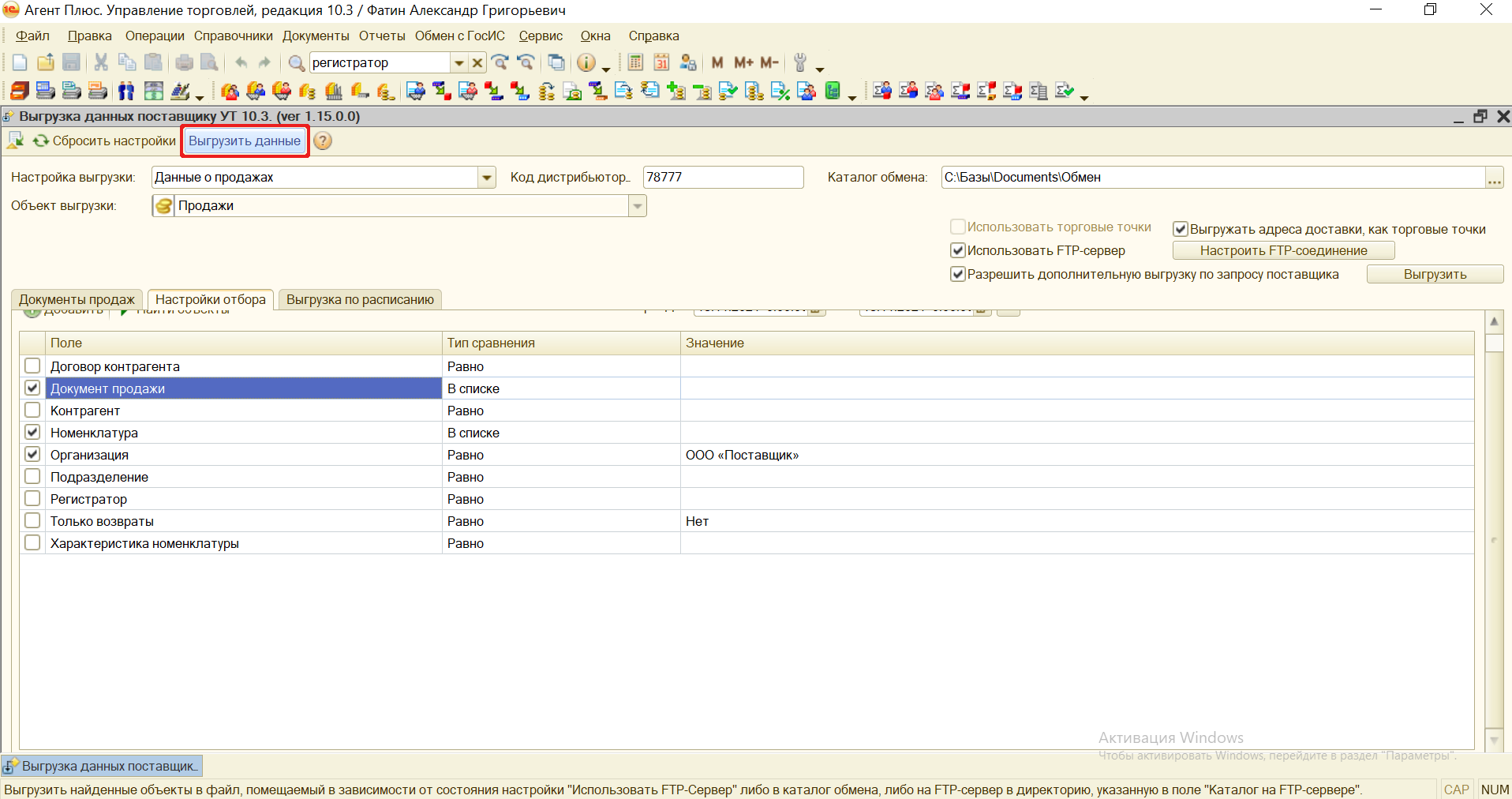Viewport: 1512px width, 799px height.
Task: Click Сбросить настройки button
Action: coord(105,141)
